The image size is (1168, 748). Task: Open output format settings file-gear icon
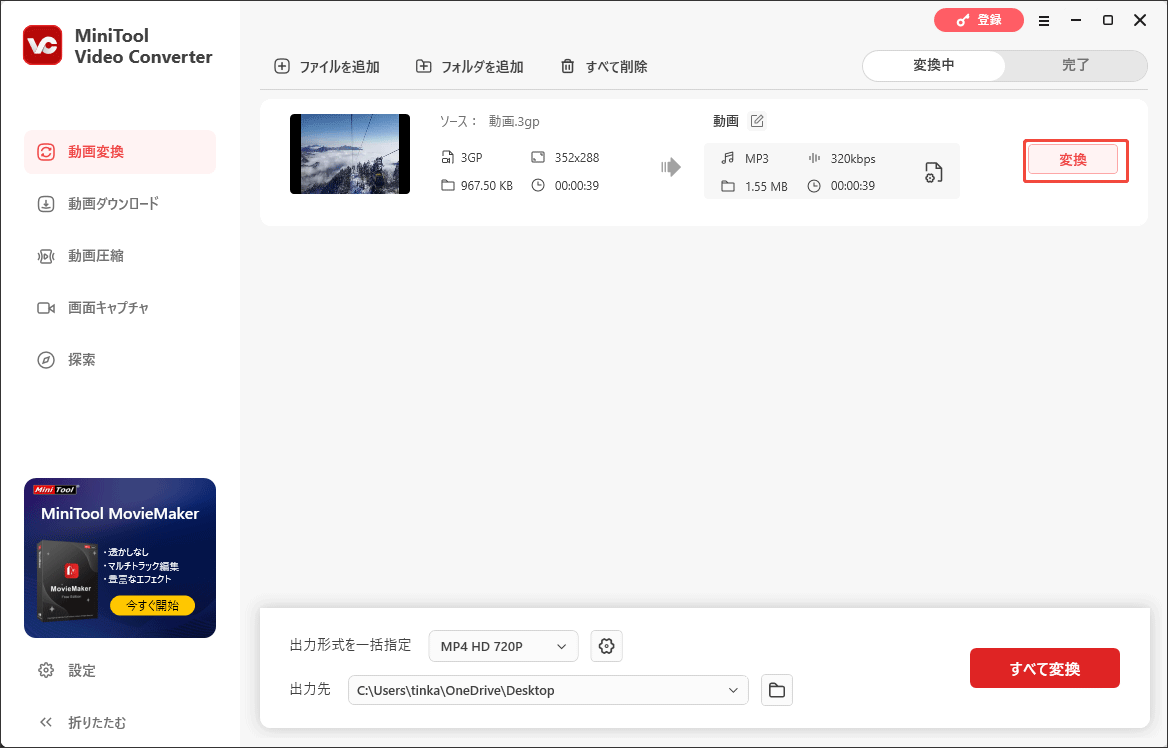[933, 172]
